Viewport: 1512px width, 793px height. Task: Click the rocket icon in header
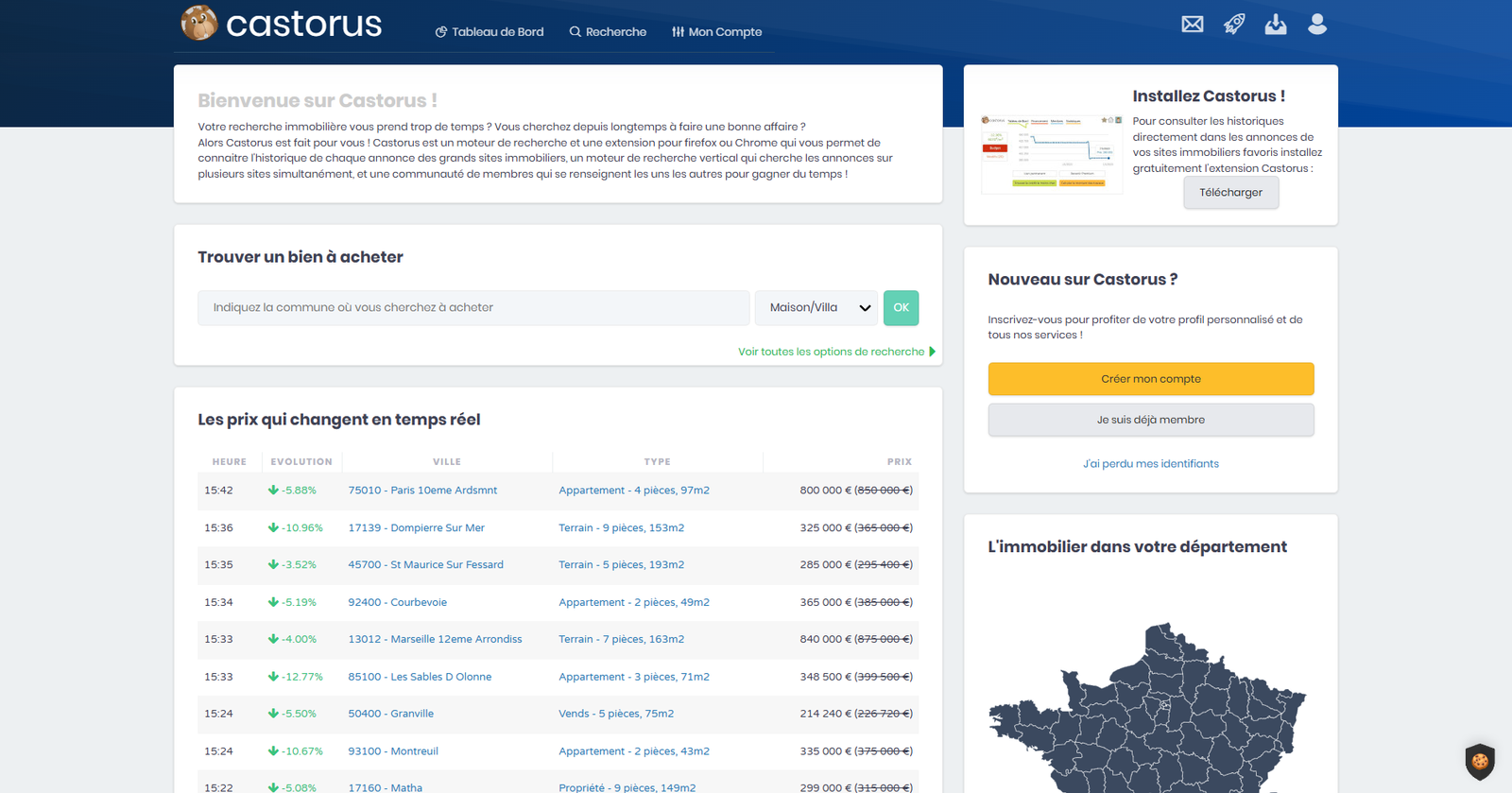(1234, 24)
